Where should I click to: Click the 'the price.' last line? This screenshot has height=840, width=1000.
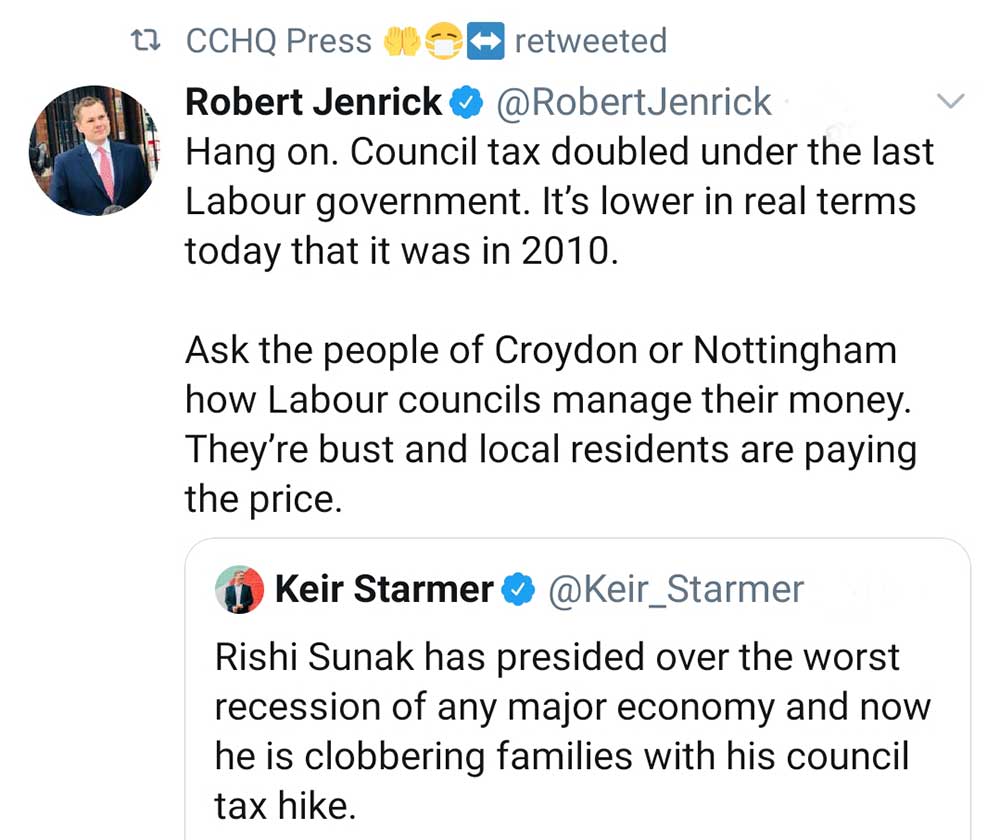(264, 498)
